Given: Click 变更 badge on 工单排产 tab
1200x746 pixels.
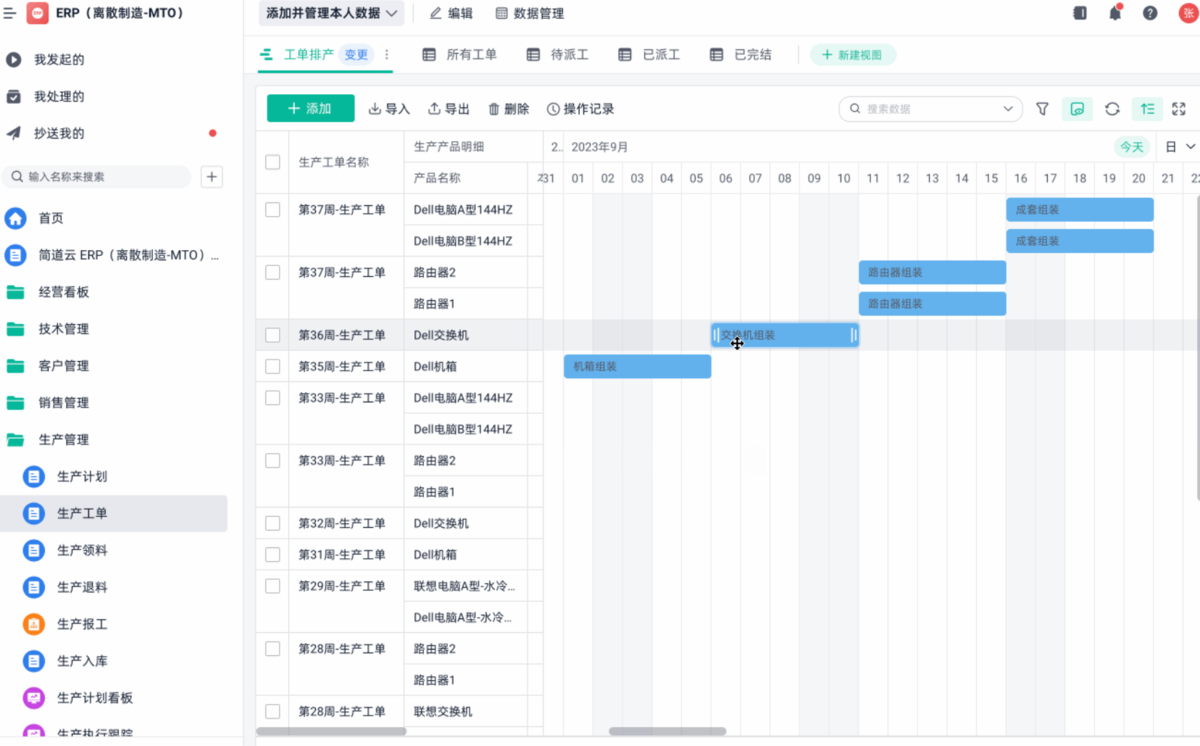Looking at the screenshot, I should [356, 55].
